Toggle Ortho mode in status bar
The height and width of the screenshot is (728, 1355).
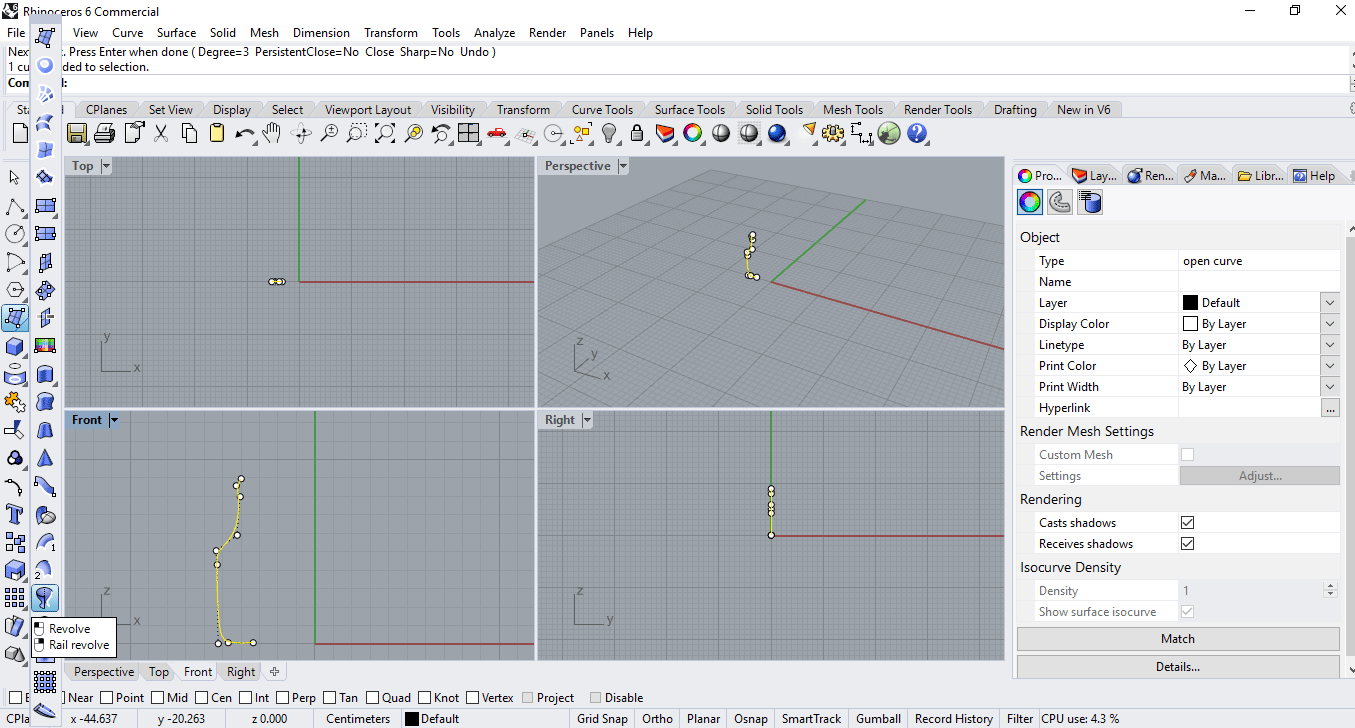click(657, 719)
